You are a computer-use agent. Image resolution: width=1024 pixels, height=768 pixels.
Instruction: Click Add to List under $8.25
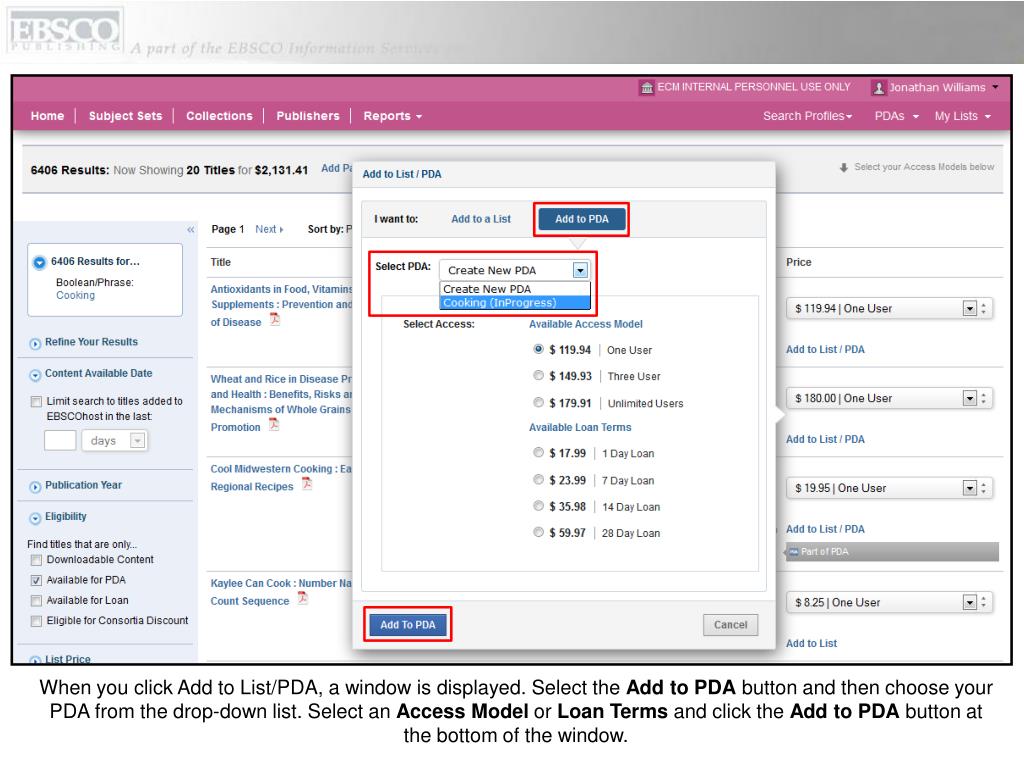(x=811, y=644)
